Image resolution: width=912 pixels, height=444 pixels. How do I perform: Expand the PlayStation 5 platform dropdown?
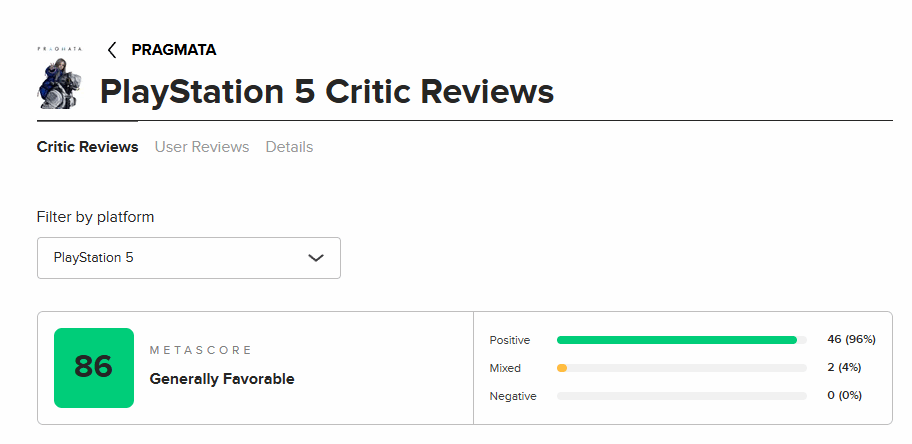pyautogui.click(x=189, y=258)
